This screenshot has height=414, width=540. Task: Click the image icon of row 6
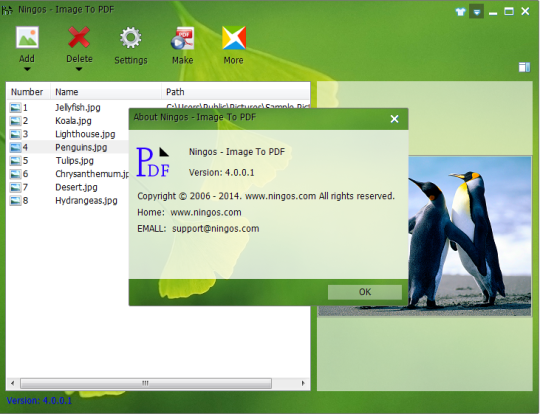tap(15, 174)
